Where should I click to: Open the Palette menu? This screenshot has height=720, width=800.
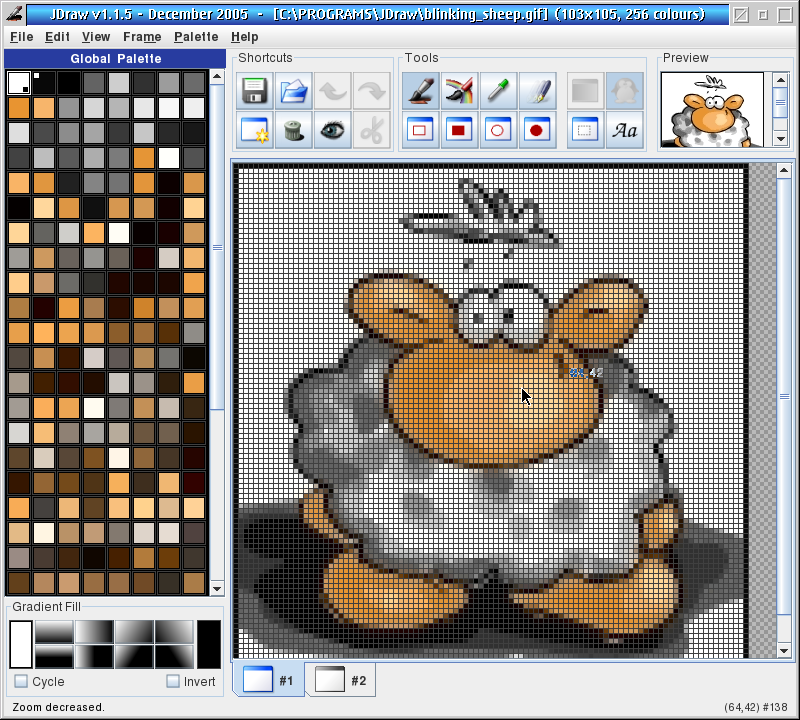(x=196, y=36)
